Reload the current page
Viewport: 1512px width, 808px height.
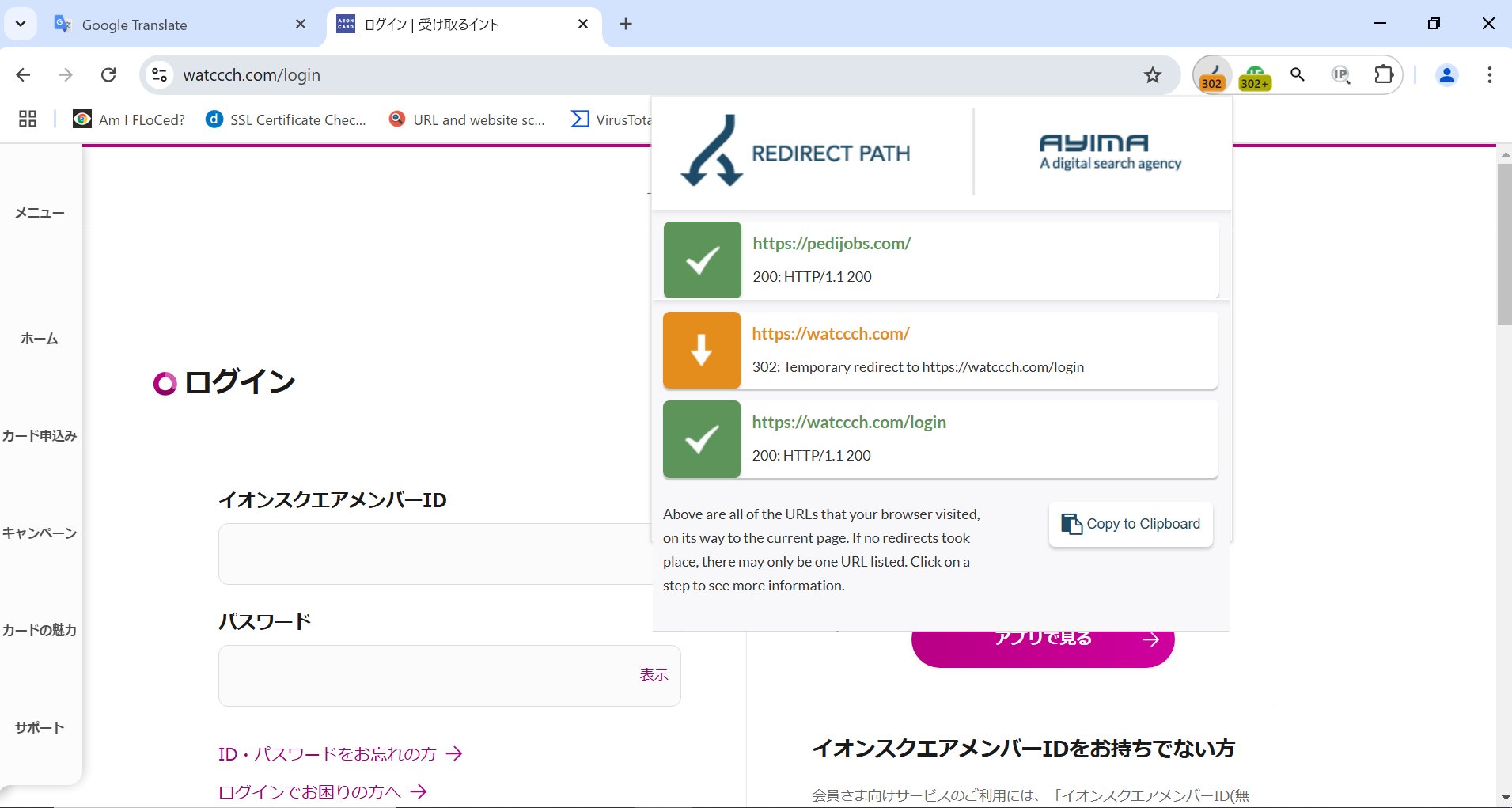[x=108, y=75]
